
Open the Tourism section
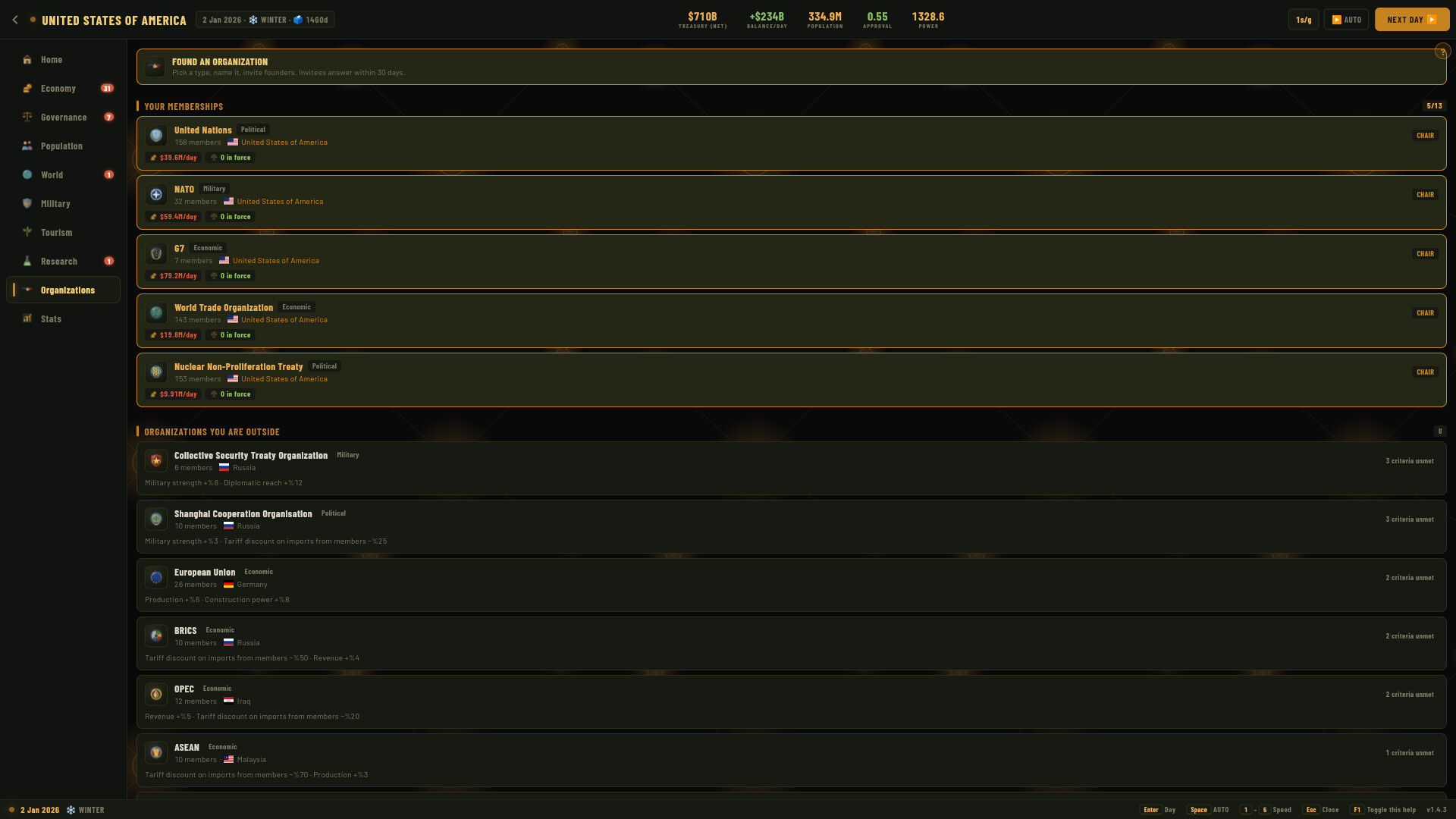(64, 233)
